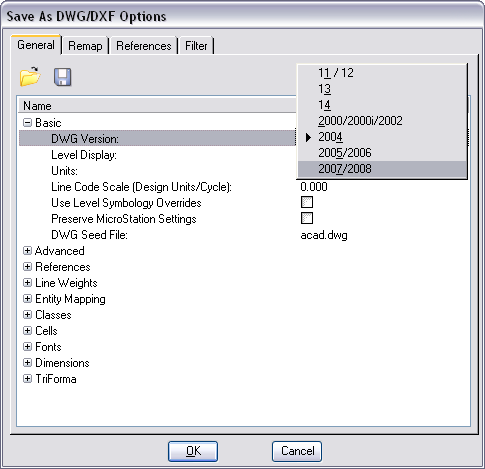Open the Filter tab

click(x=196, y=46)
